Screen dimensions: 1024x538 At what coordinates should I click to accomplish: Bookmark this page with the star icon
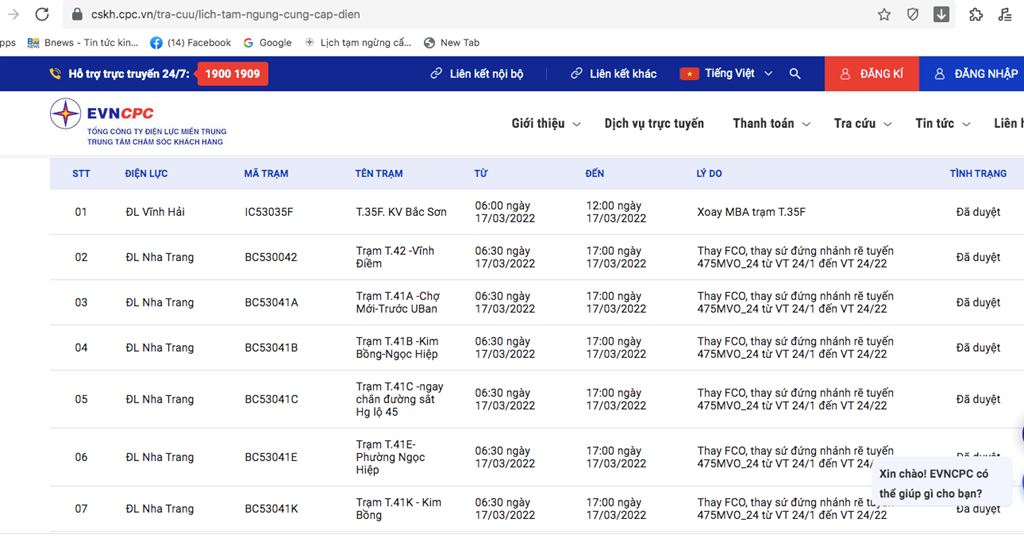click(x=884, y=14)
